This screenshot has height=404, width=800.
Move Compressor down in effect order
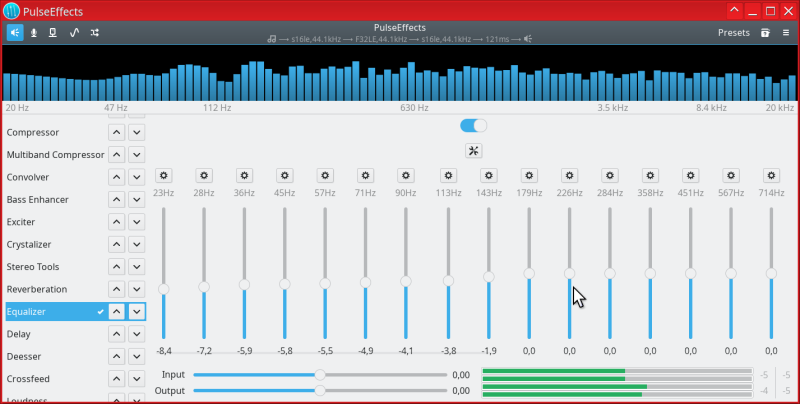pyautogui.click(x=137, y=132)
